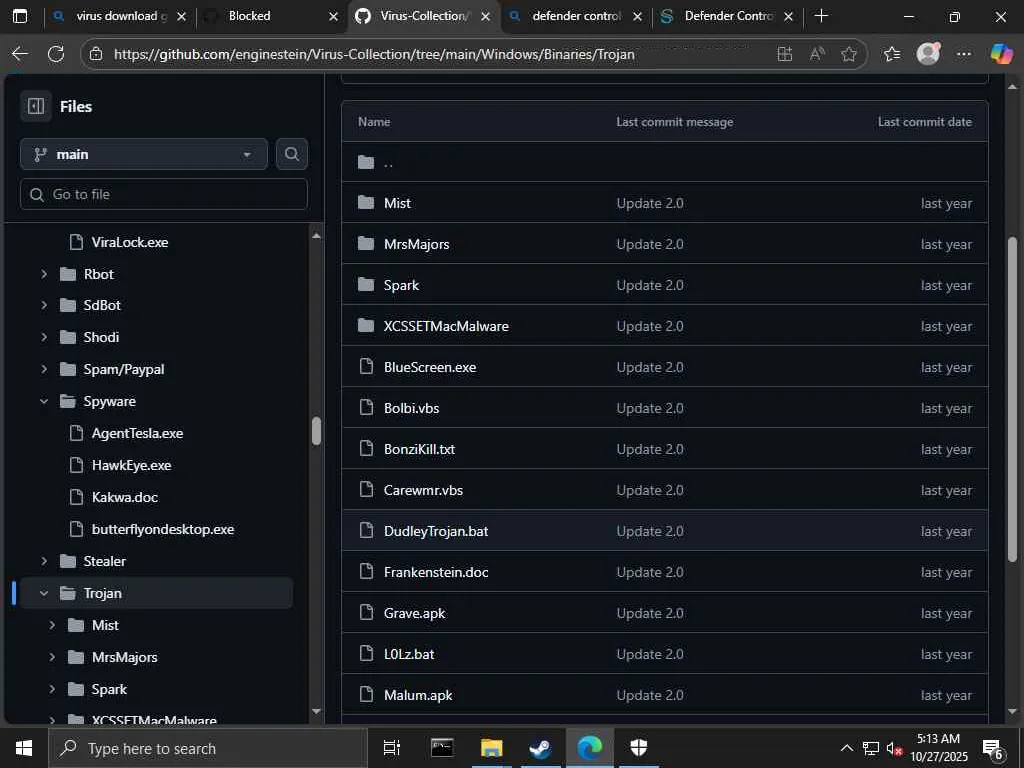
Task: Expand the SdBot folder
Action: [44, 305]
